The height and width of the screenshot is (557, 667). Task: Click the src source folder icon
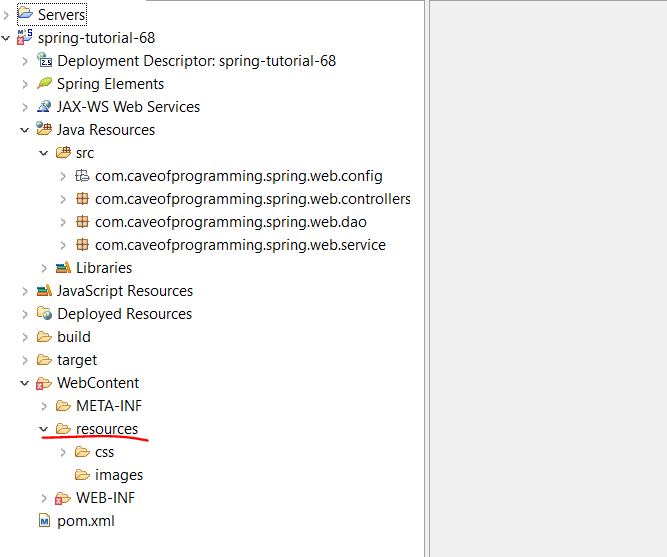click(63, 152)
